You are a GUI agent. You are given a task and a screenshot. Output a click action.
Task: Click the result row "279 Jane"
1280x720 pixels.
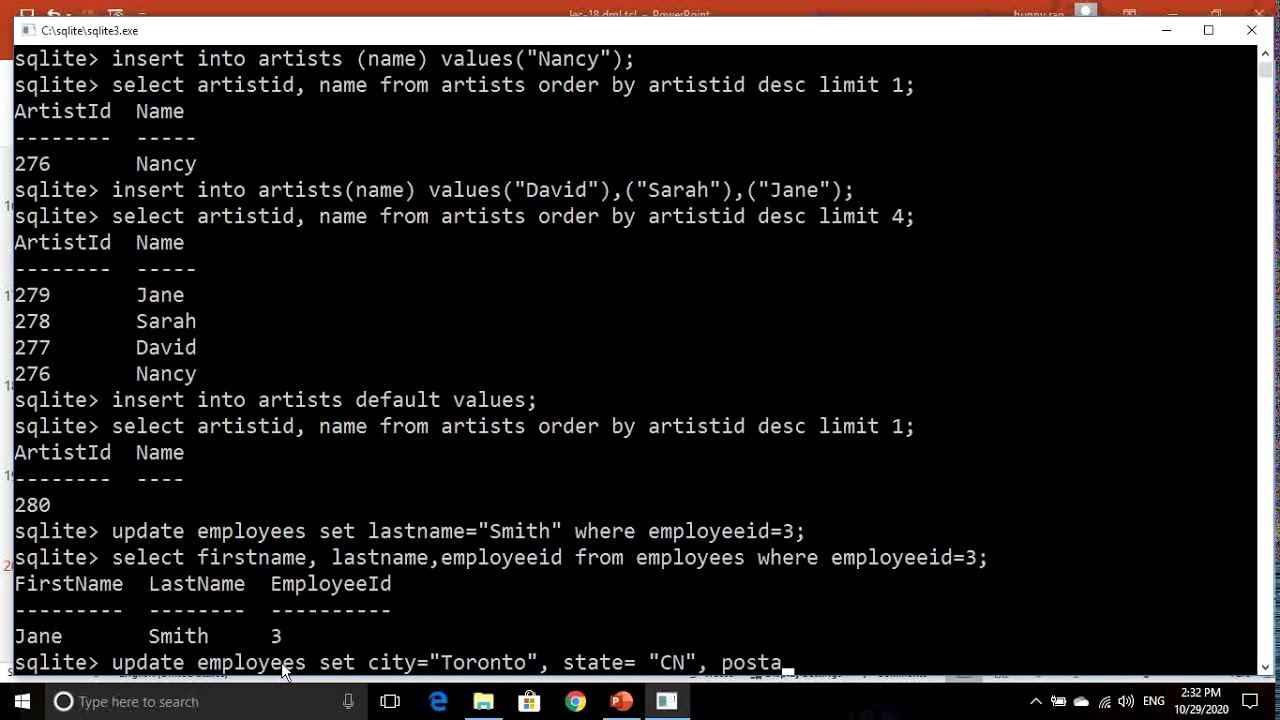pos(99,295)
